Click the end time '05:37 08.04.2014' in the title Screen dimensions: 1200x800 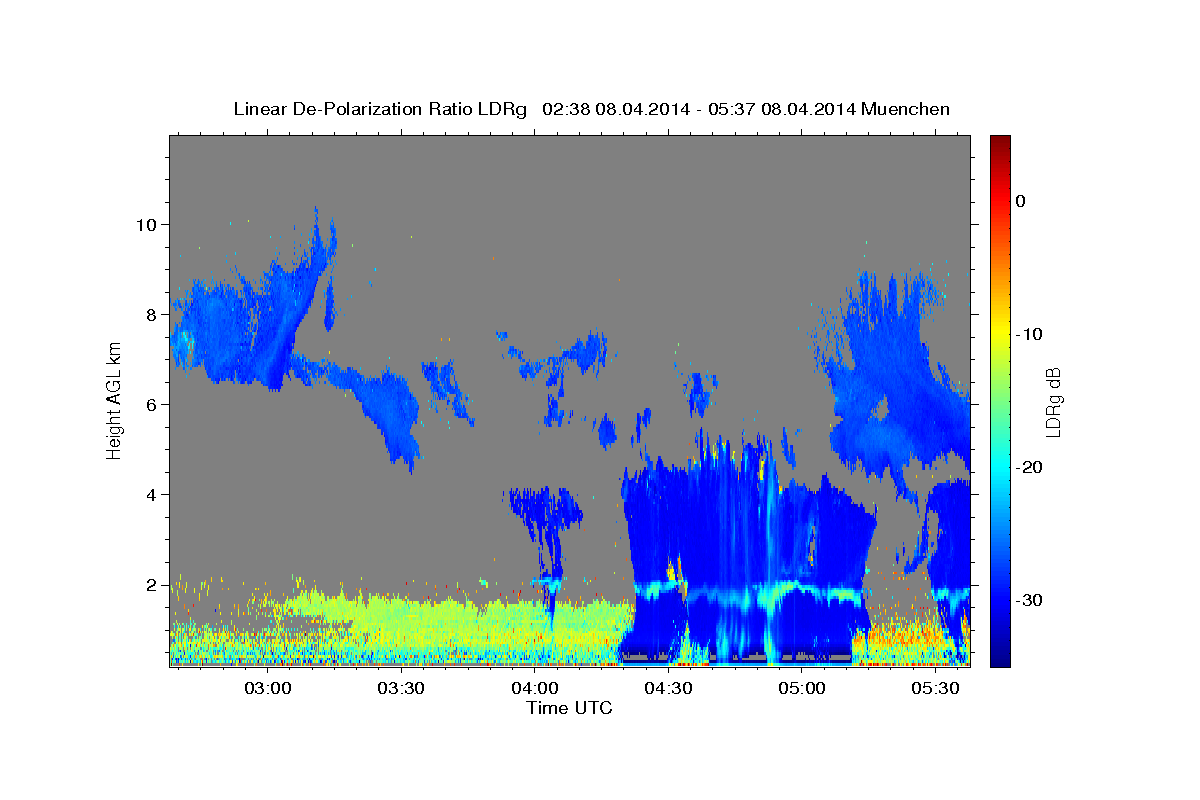click(x=782, y=109)
